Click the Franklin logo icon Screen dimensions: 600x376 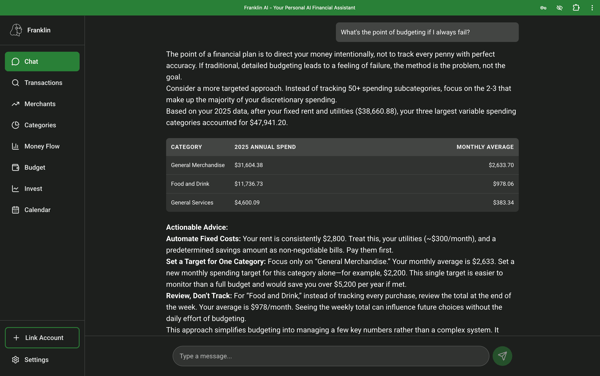click(x=16, y=30)
